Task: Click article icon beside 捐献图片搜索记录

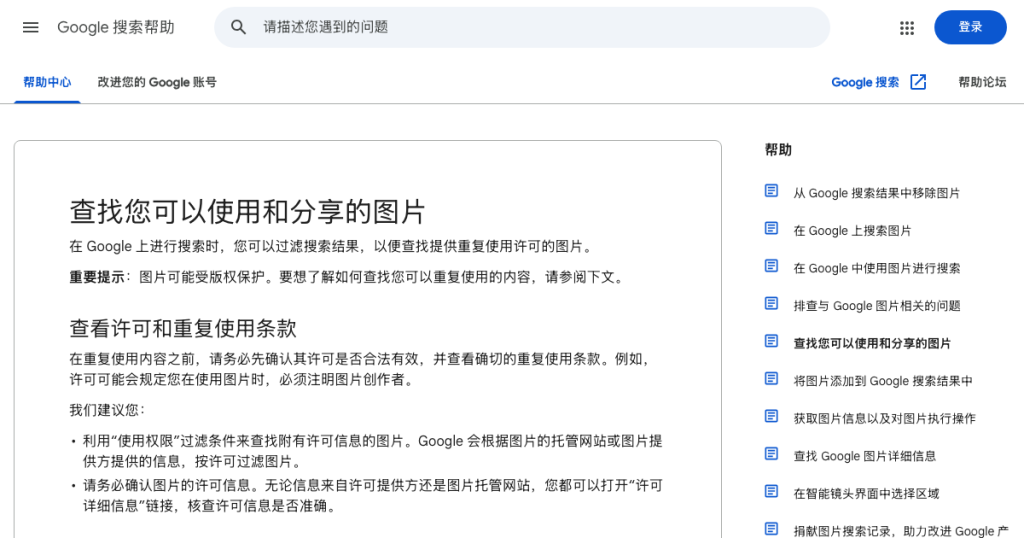Action: 771,529
